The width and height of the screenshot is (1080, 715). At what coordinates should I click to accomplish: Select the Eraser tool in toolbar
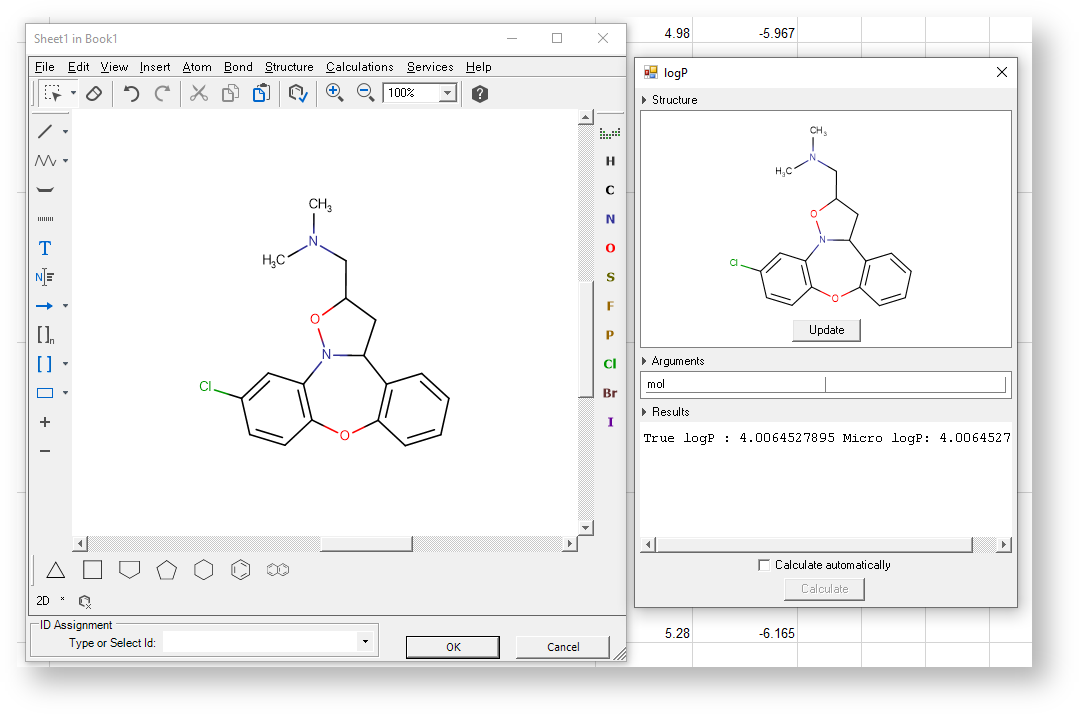coord(93,93)
